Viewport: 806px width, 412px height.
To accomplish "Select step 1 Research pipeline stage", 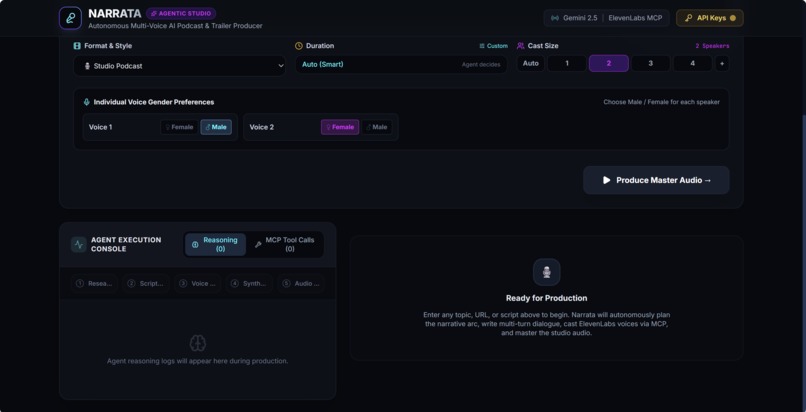I will pyautogui.click(x=94, y=284).
